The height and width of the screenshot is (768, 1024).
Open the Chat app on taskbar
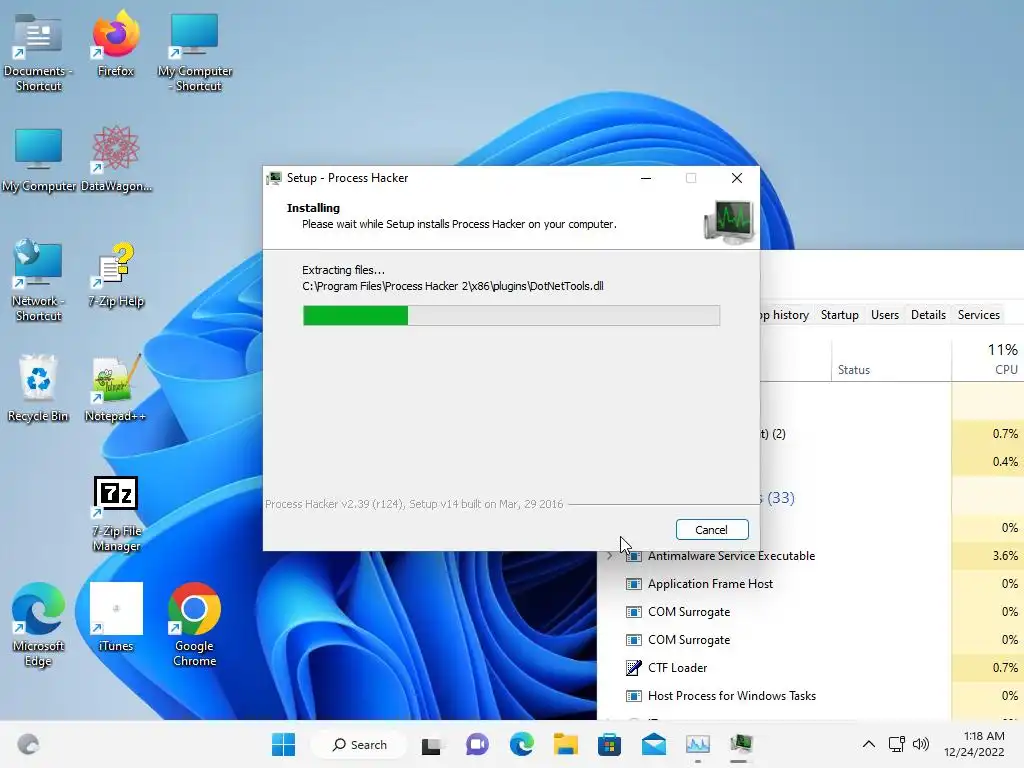(x=477, y=744)
